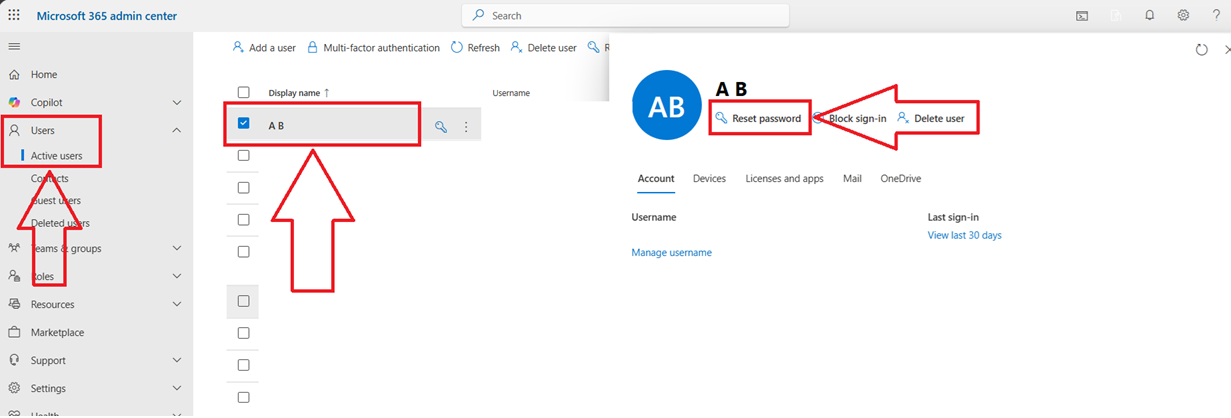
Task: Open the View last 30 days link
Action: coord(964,236)
